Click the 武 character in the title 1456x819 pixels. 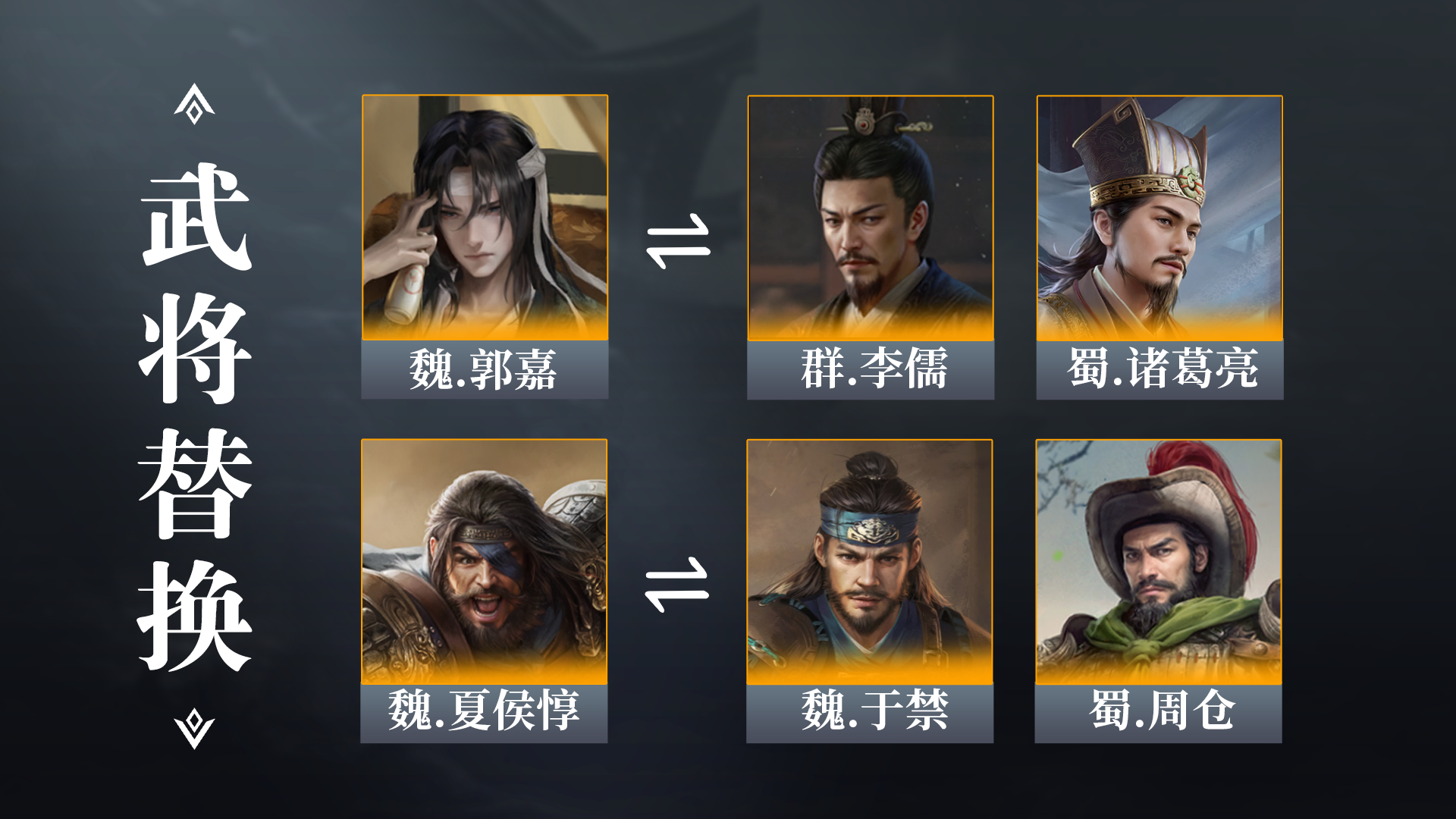click(x=196, y=215)
